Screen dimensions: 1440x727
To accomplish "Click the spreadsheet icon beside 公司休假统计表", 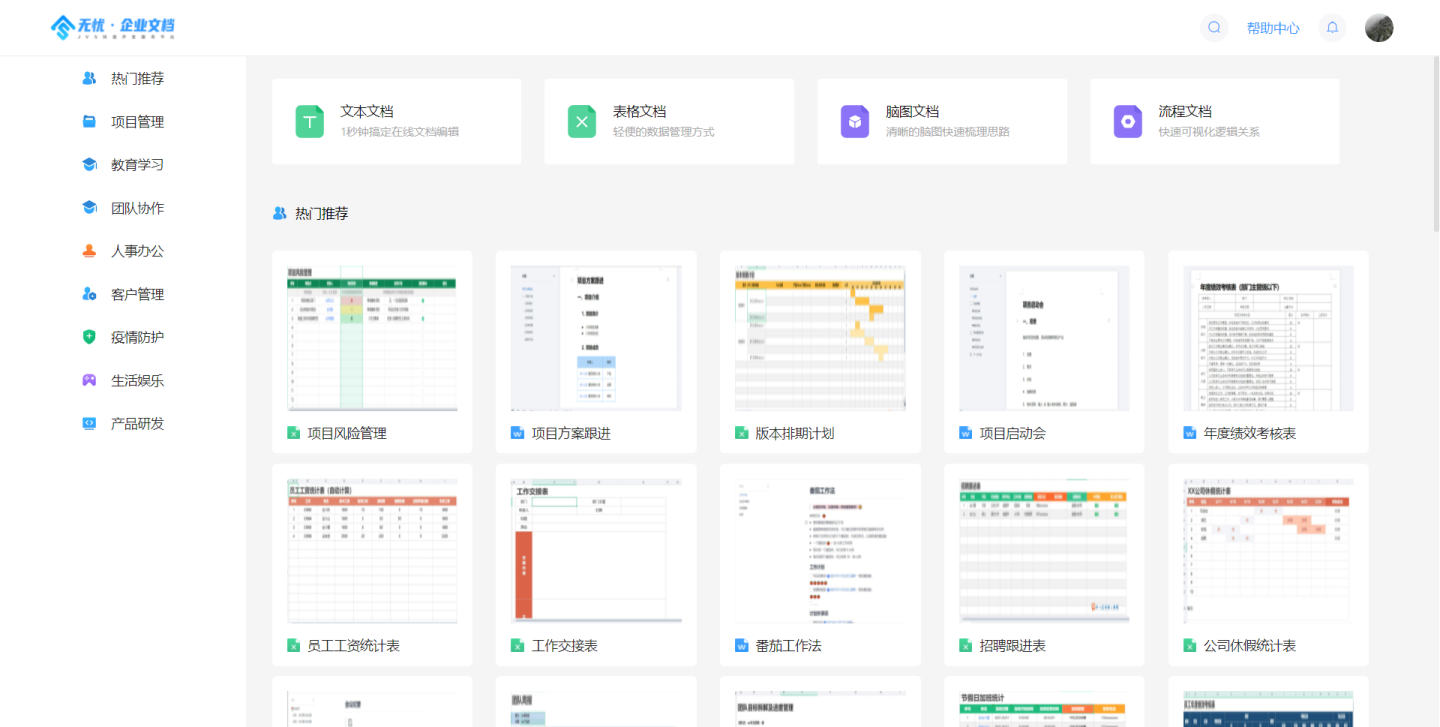I will 1190,646.
